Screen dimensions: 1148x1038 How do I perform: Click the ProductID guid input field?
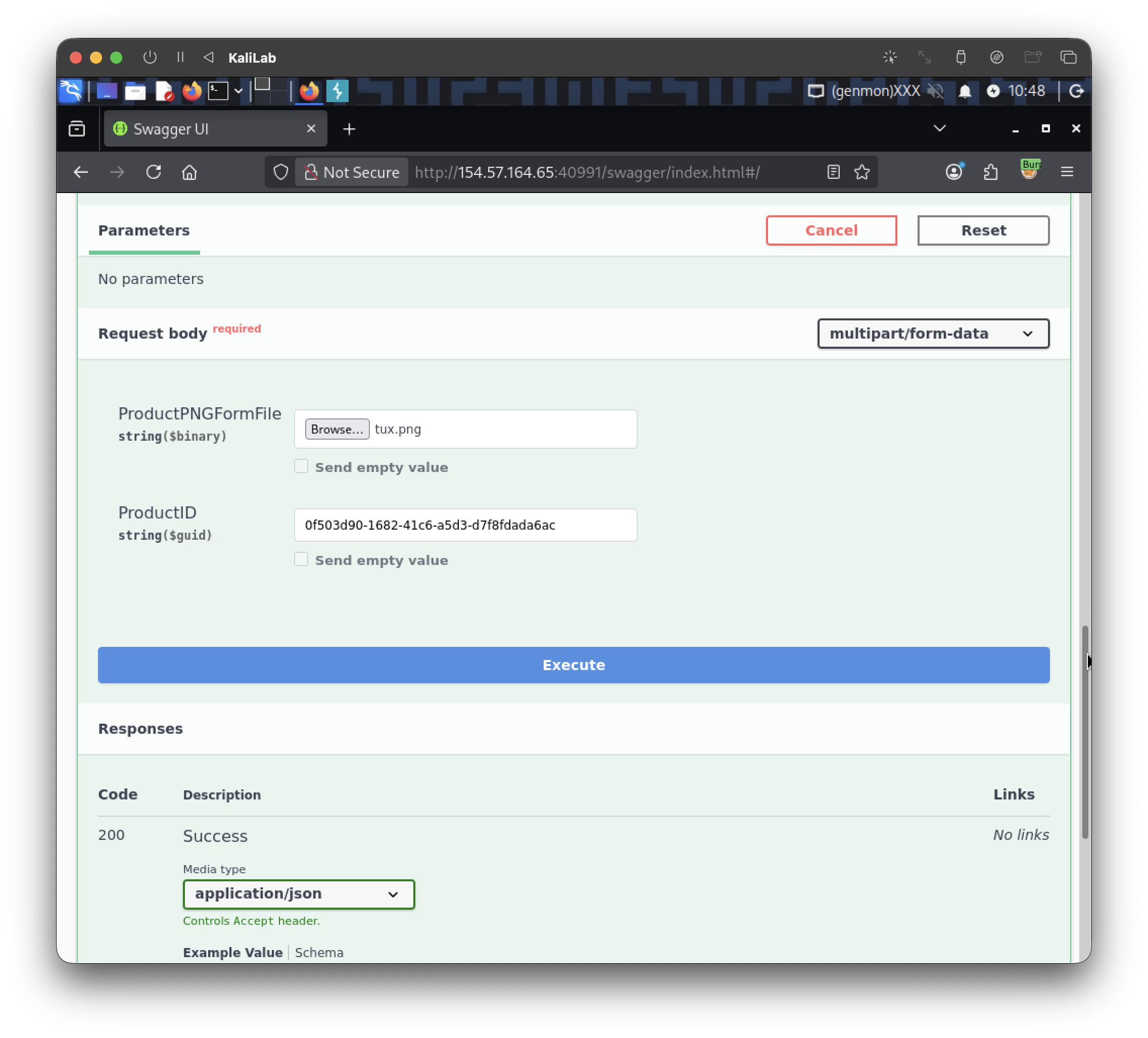coord(465,525)
